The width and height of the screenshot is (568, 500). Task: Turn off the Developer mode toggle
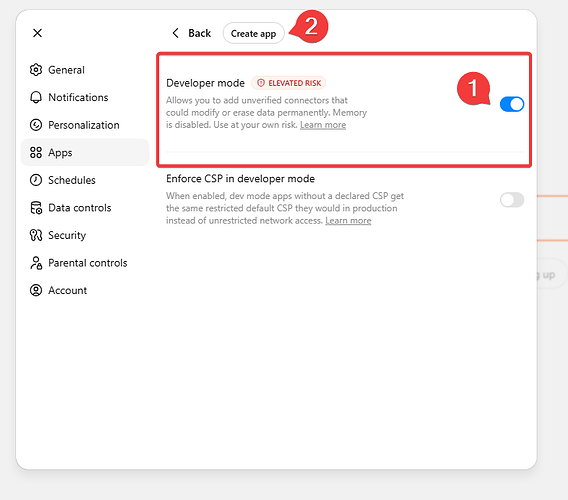[512, 104]
